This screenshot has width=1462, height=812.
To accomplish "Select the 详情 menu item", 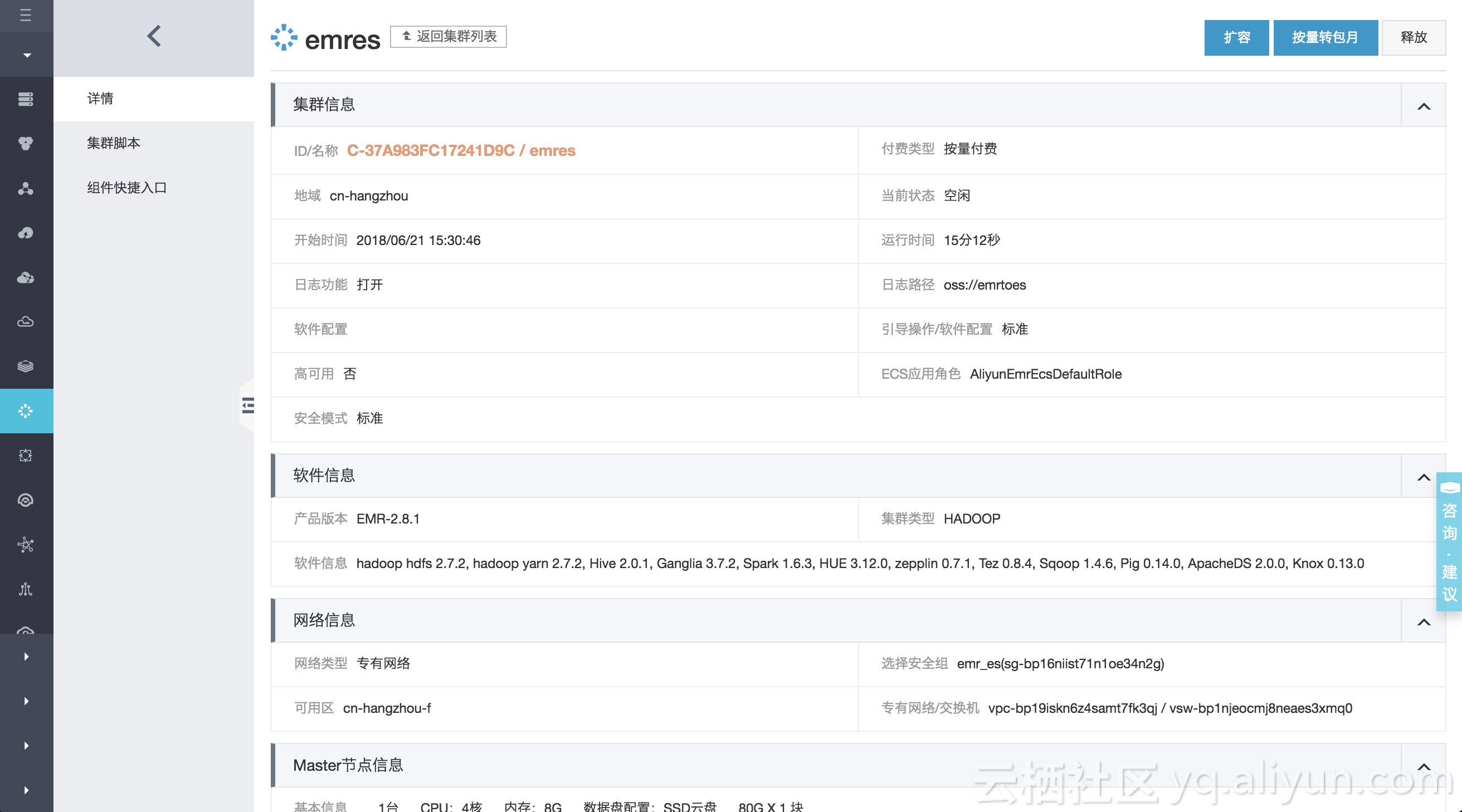I will click(x=154, y=99).
